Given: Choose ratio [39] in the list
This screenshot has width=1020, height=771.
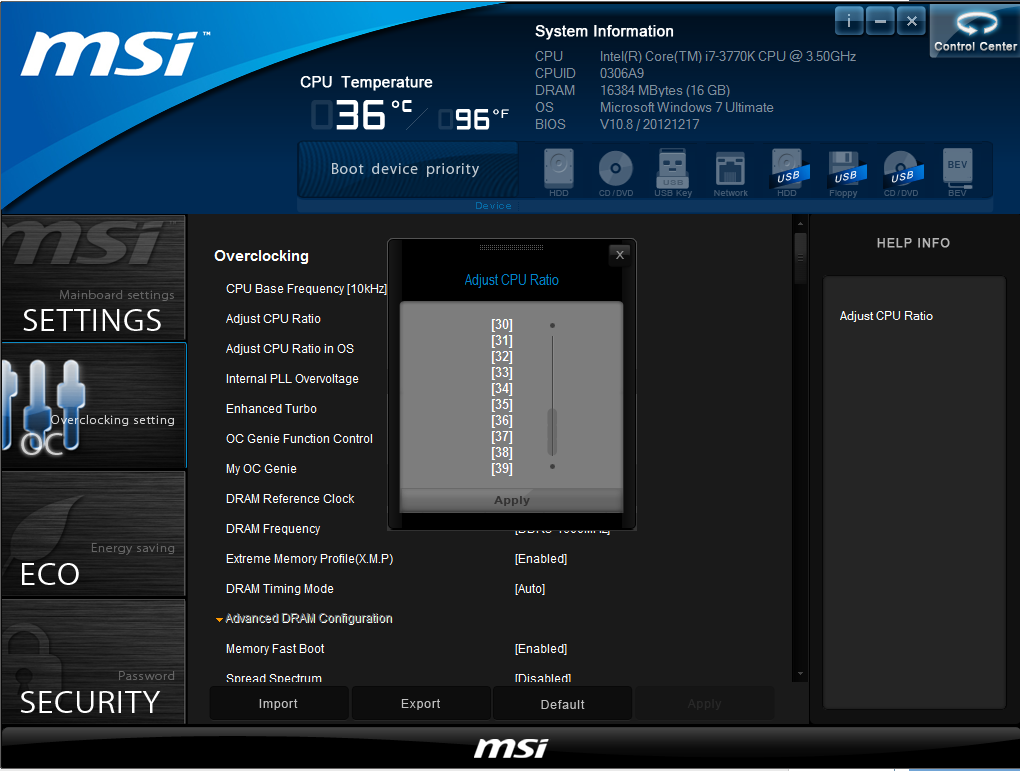Looking at the screenshot, I should coord(502,468).
